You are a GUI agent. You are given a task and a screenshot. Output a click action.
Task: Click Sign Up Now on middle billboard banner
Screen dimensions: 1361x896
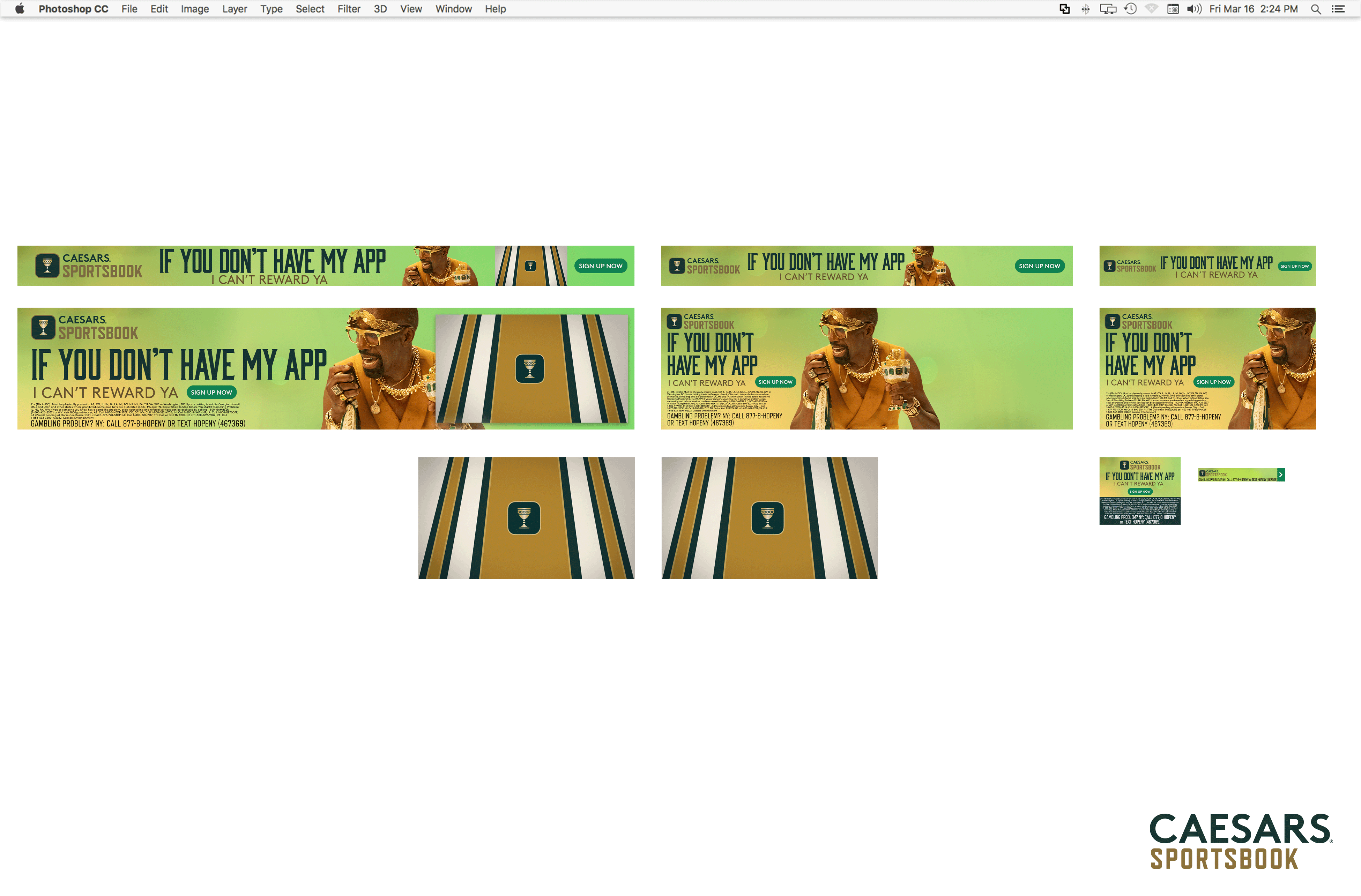click(775, 382)
